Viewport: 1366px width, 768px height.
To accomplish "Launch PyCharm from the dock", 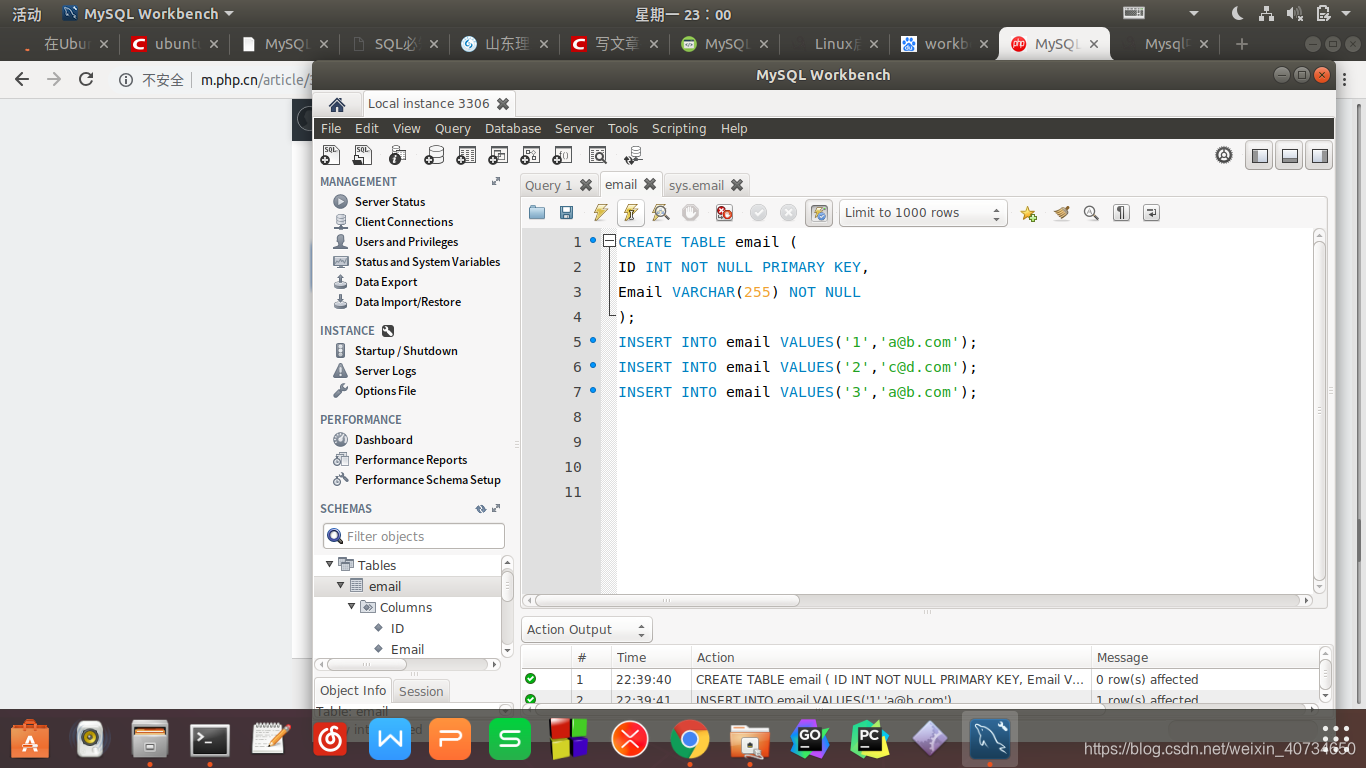I will (x=870, y=740).
